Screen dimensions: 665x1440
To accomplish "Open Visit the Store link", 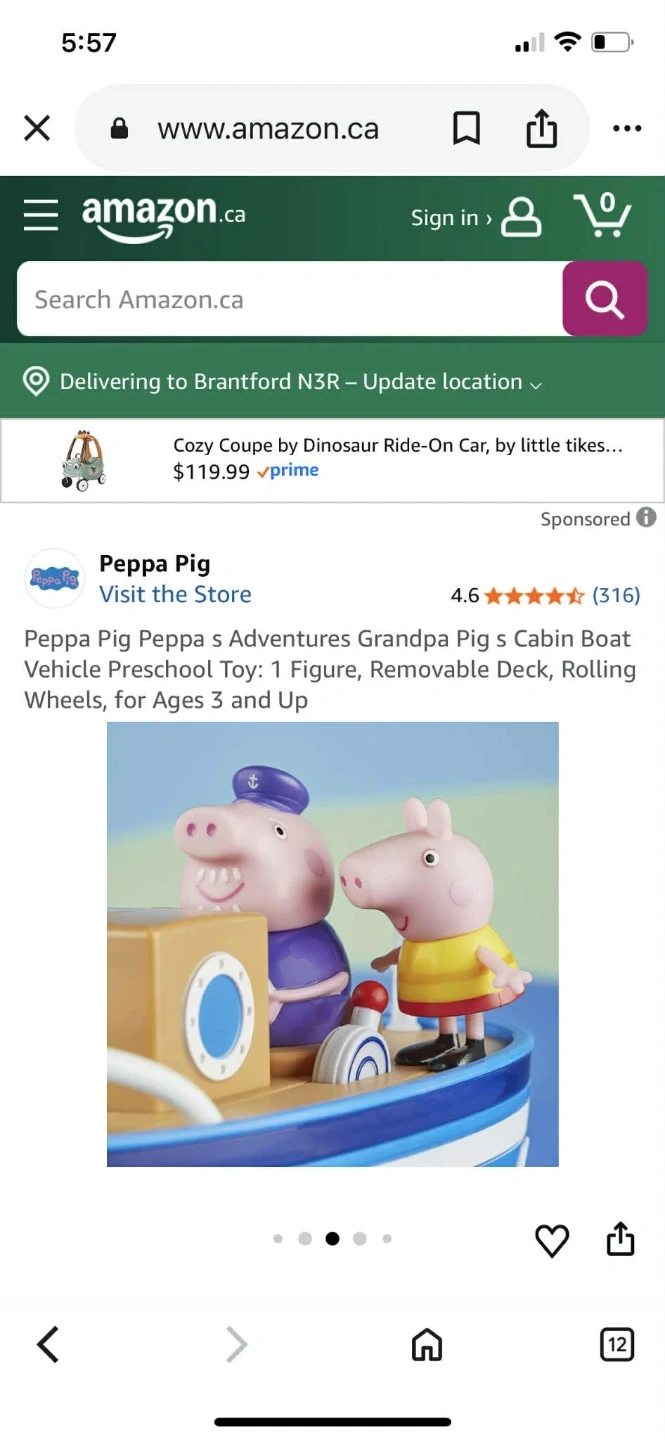I will click(x=175, y=594).
